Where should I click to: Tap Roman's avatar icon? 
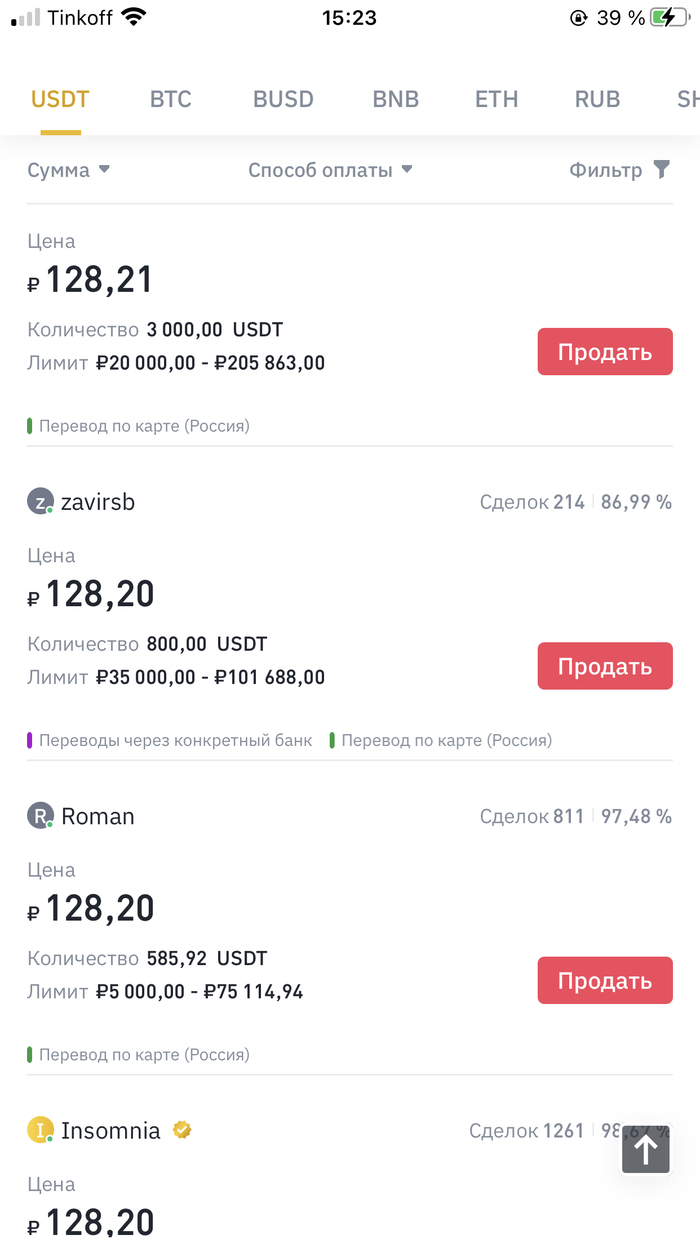click(39, 816)
